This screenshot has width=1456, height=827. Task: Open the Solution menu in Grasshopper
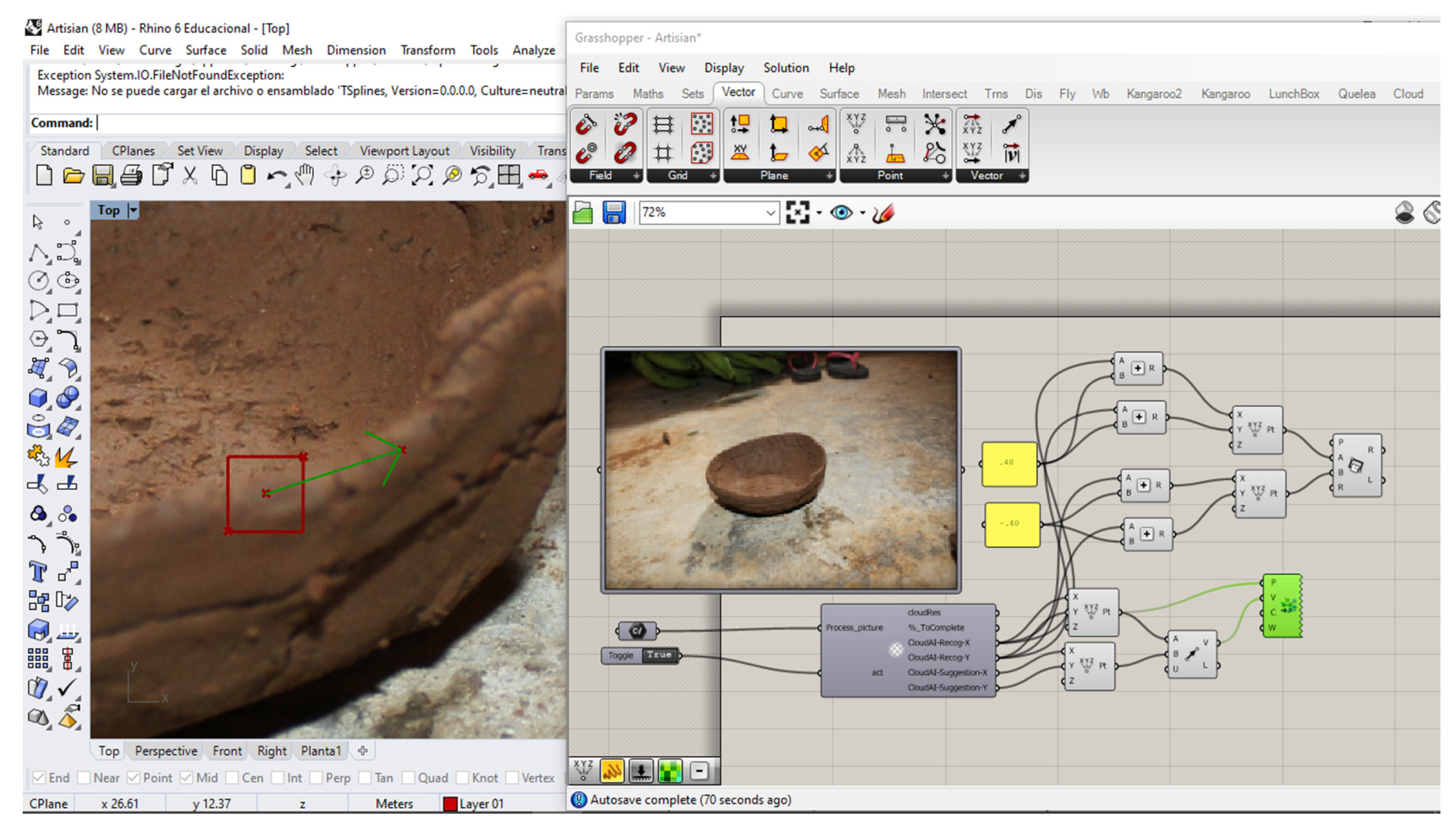tap(786, 68)
